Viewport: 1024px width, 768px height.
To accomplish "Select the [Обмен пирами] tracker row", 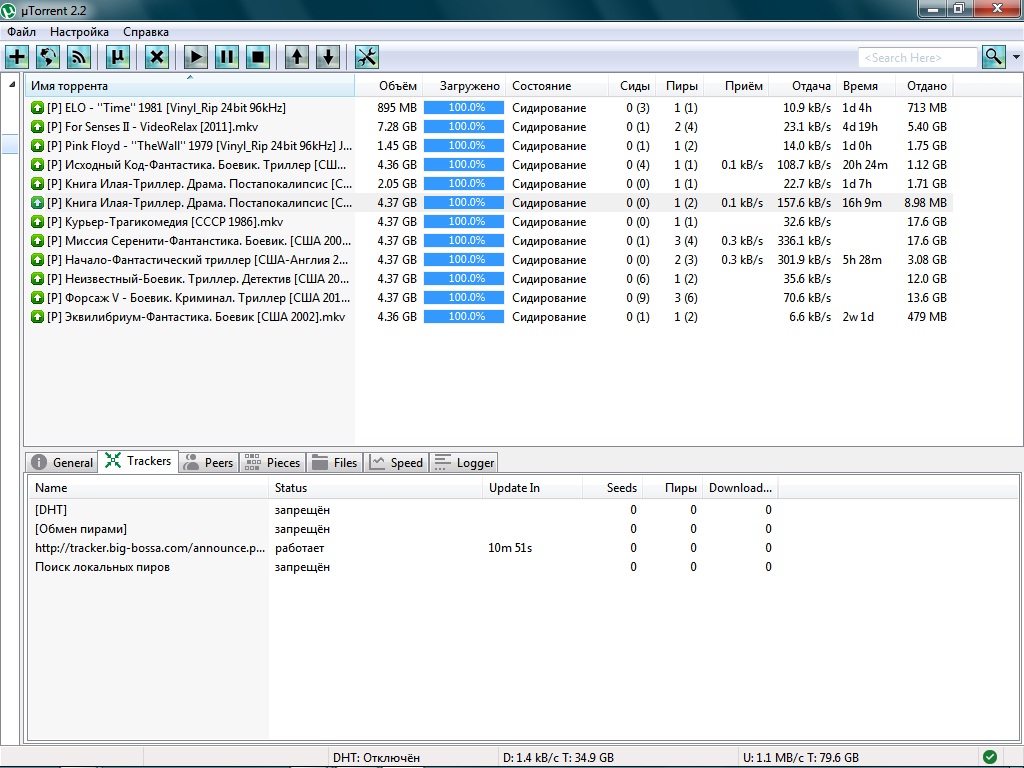I will (405, 528).
